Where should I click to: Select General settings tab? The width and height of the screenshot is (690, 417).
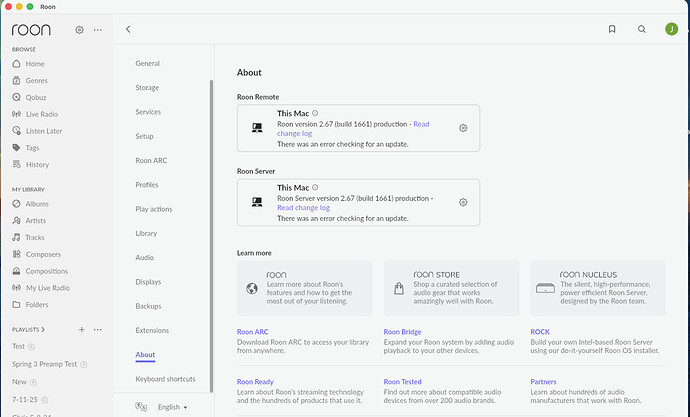coord(147,63)
